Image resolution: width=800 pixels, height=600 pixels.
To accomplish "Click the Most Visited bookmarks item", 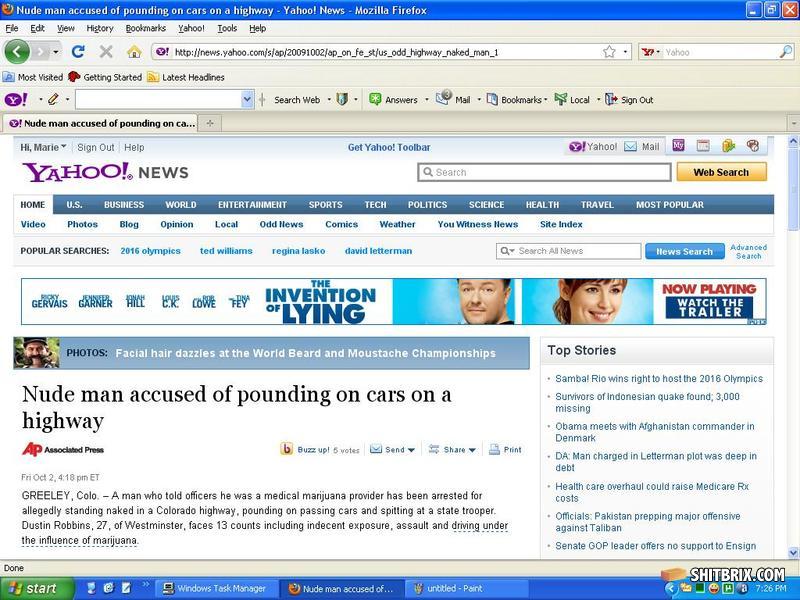I will click(33, 77).
